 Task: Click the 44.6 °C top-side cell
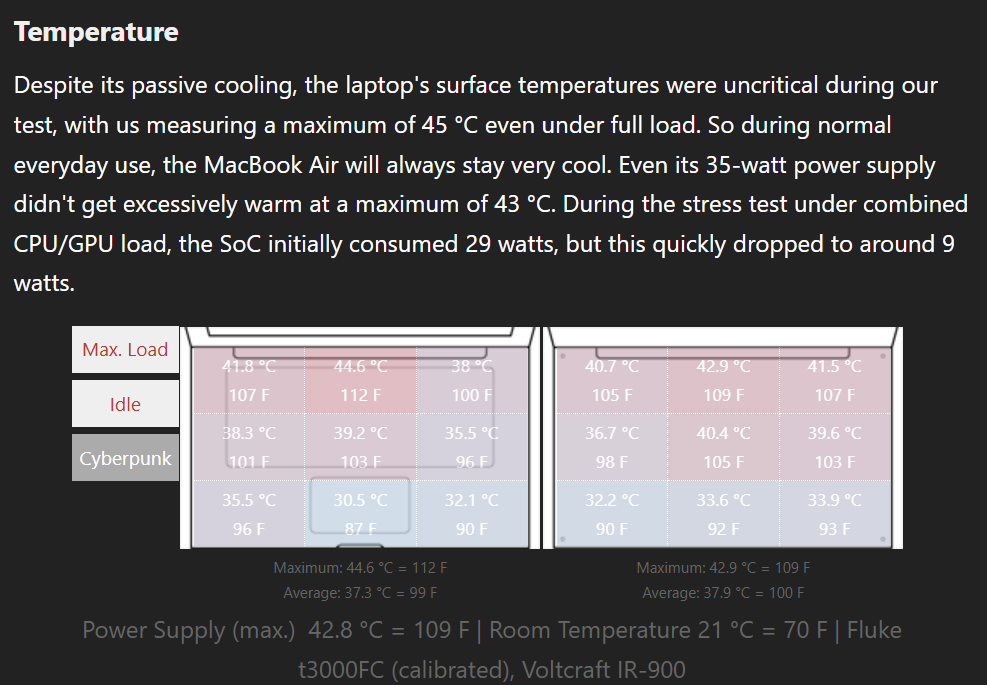(x=360, y=380)
